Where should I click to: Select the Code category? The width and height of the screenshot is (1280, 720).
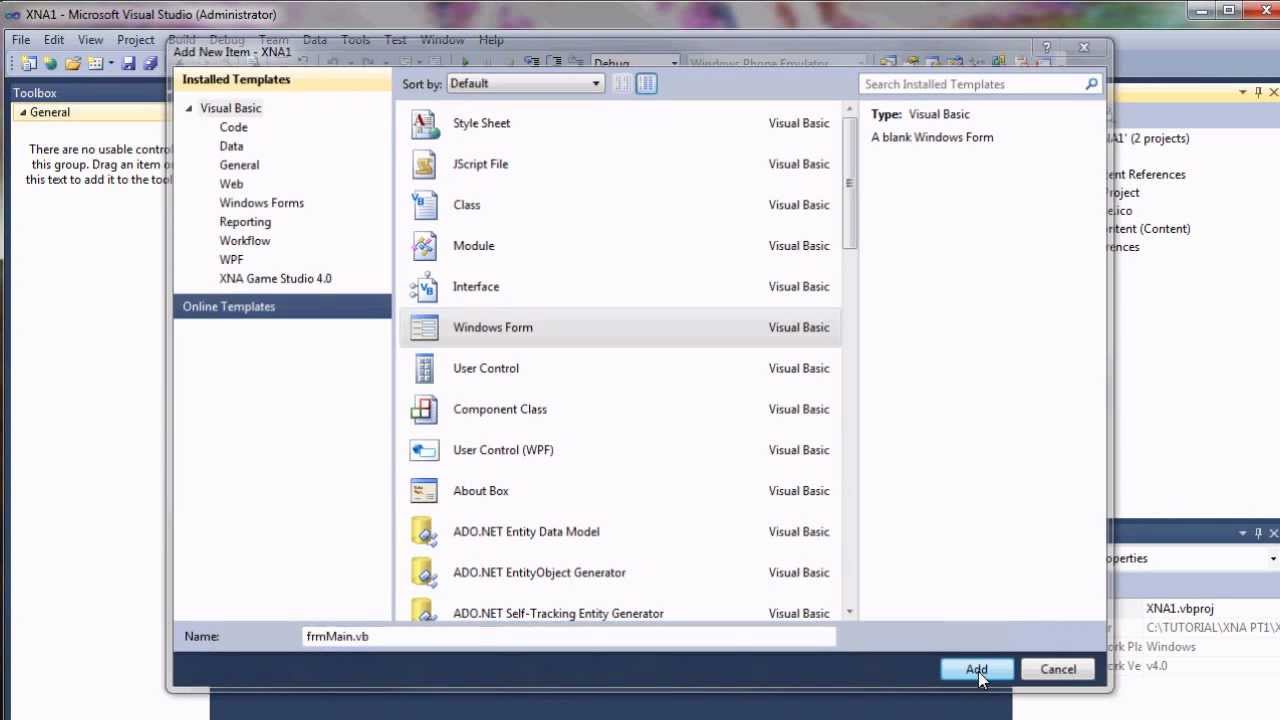(x=233, y=127)
